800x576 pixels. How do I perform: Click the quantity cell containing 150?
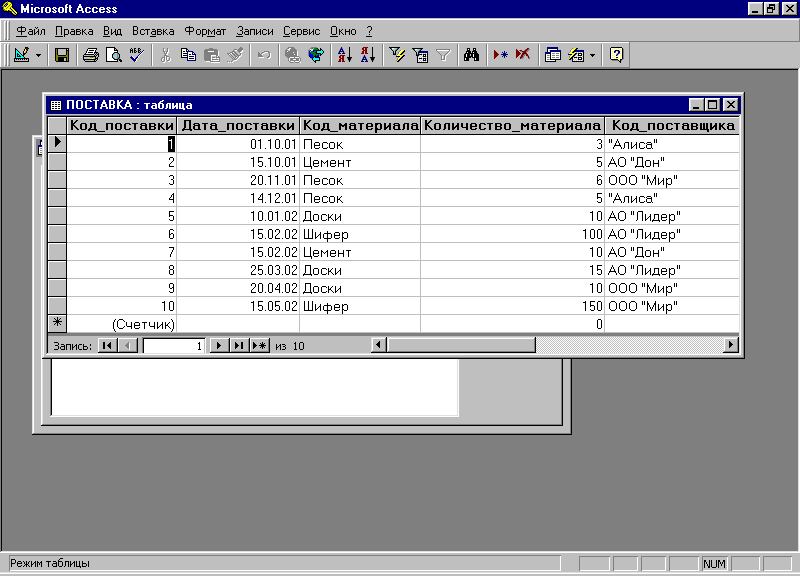tap(513, 306)
